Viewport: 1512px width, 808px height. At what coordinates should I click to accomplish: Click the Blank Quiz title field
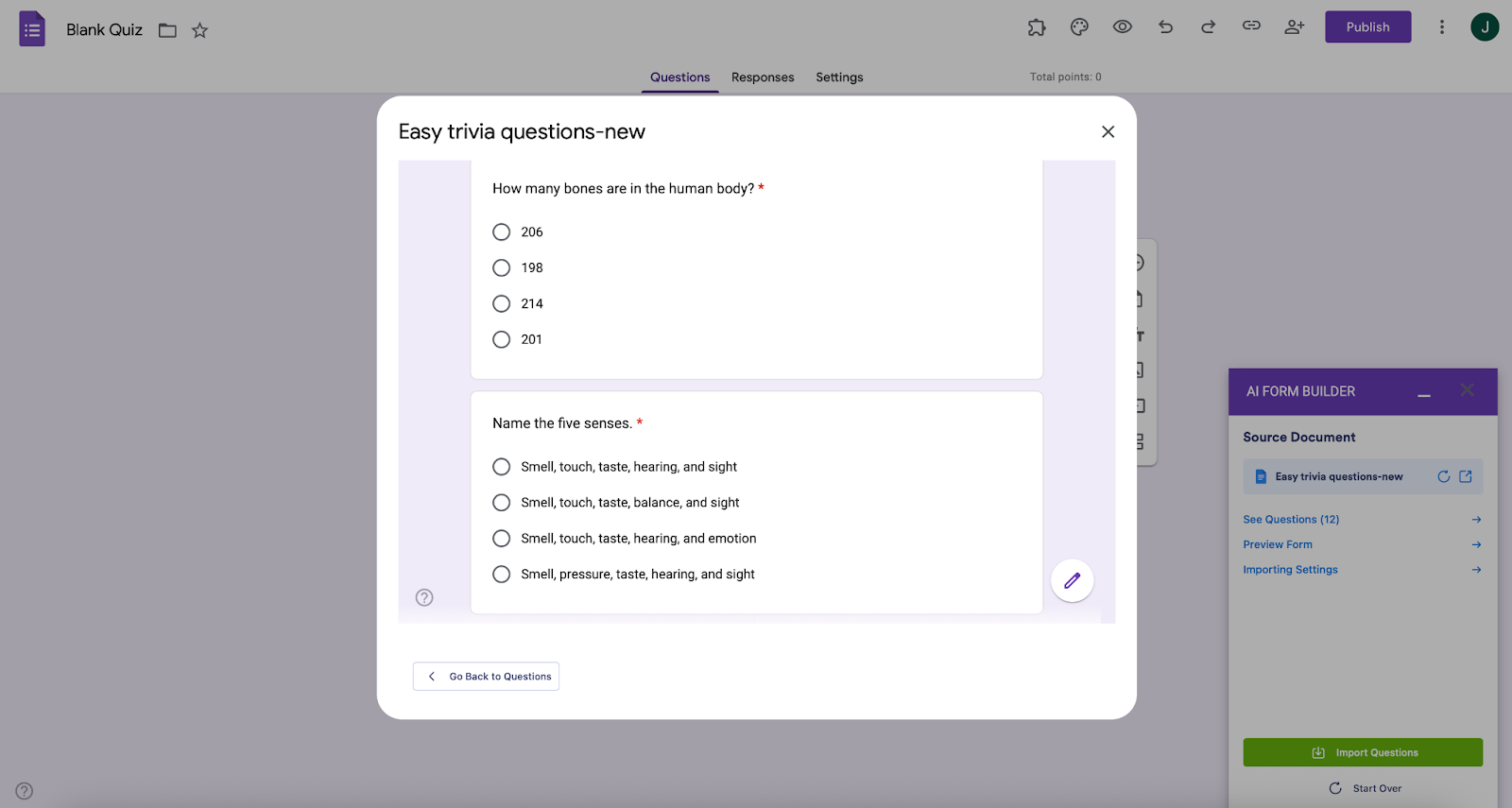104,29
